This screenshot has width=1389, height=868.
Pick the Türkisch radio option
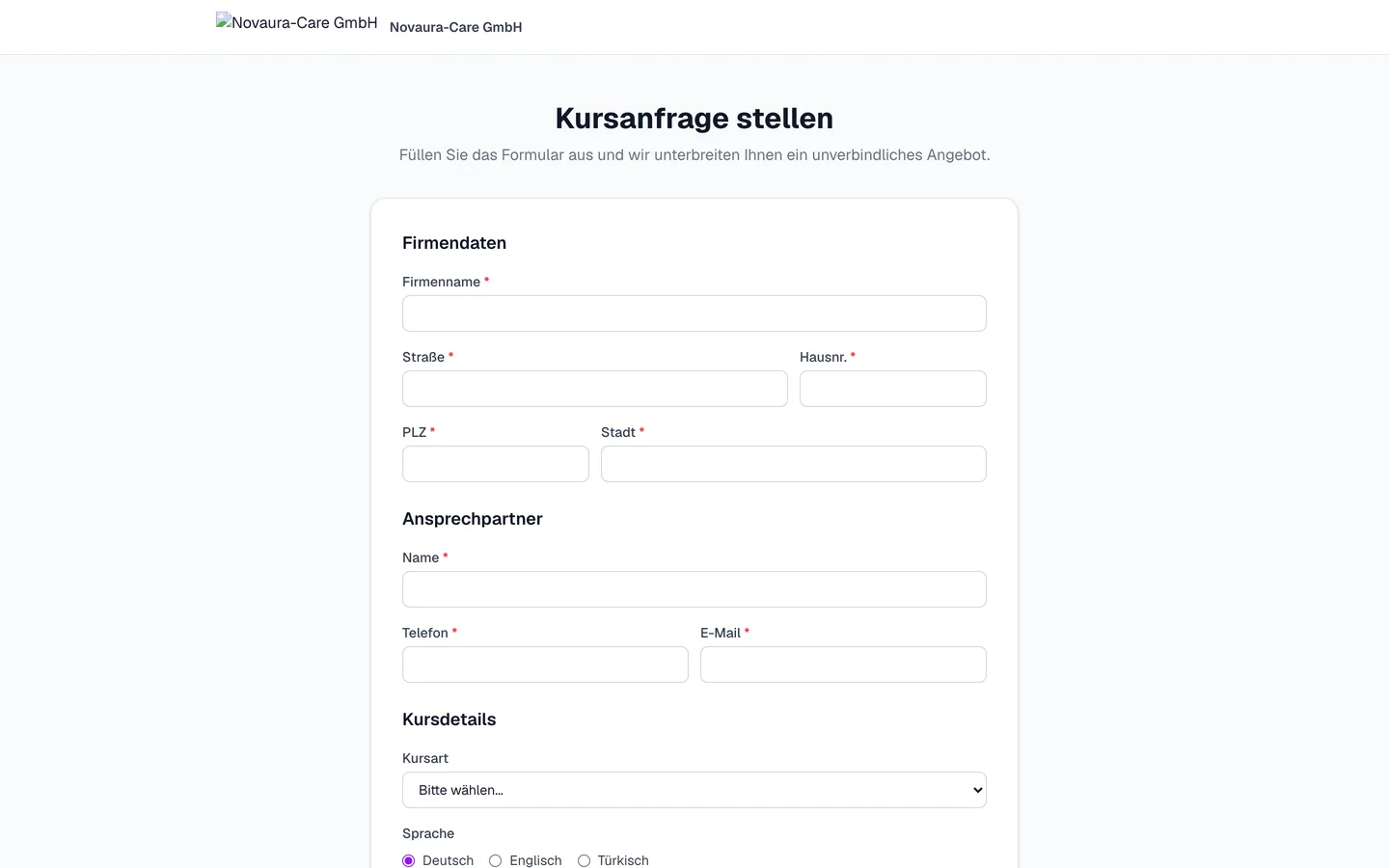tap(584, 860)
